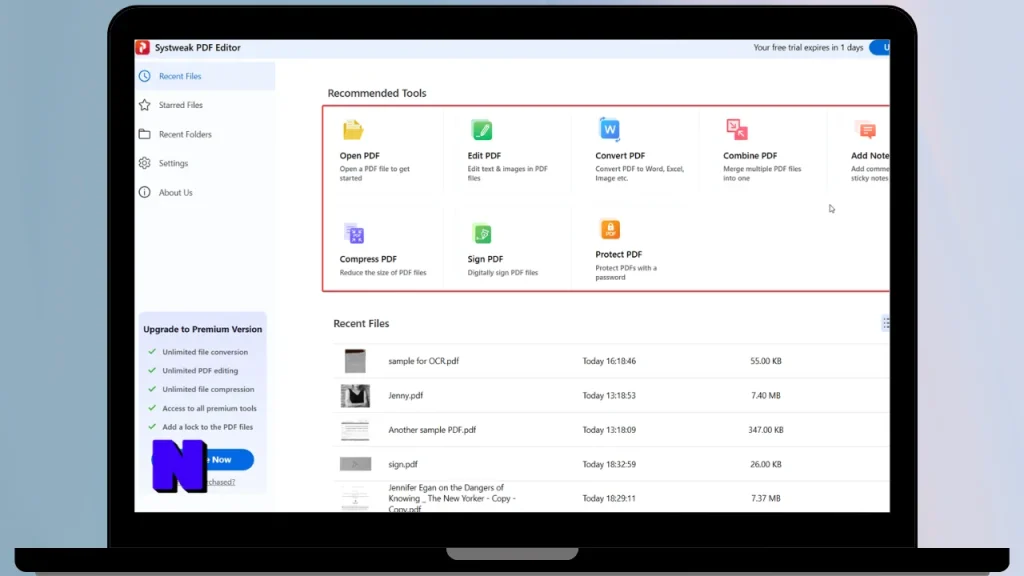Screen dimensions: 1024x576
Task: Select the Edit PDF pencil icon
Action: pyautogui.click(x=482, y=129)
